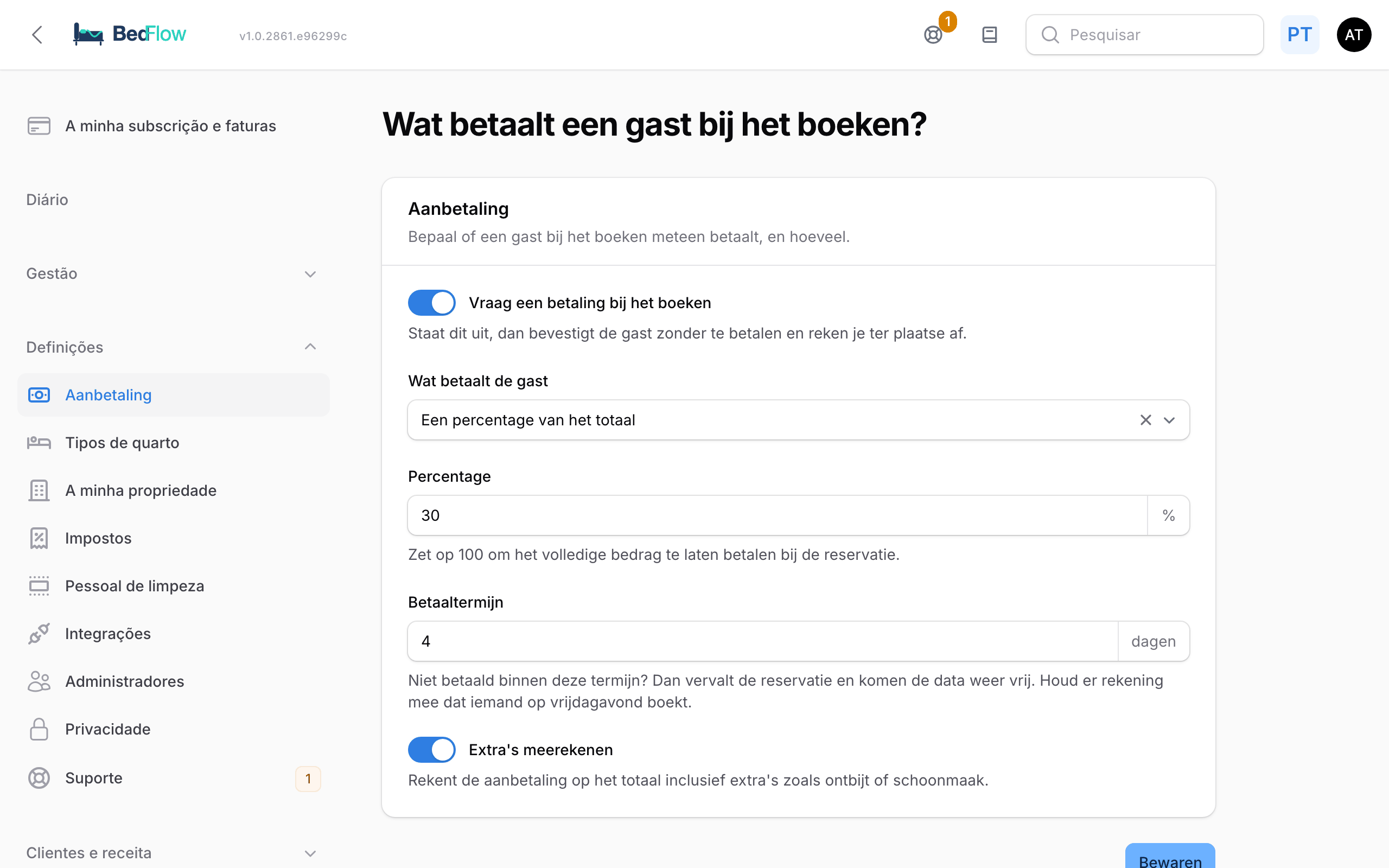Open the AT user avatar menu
Viewport: 1389px width, 868px height.
click(x=1354, y=35)
